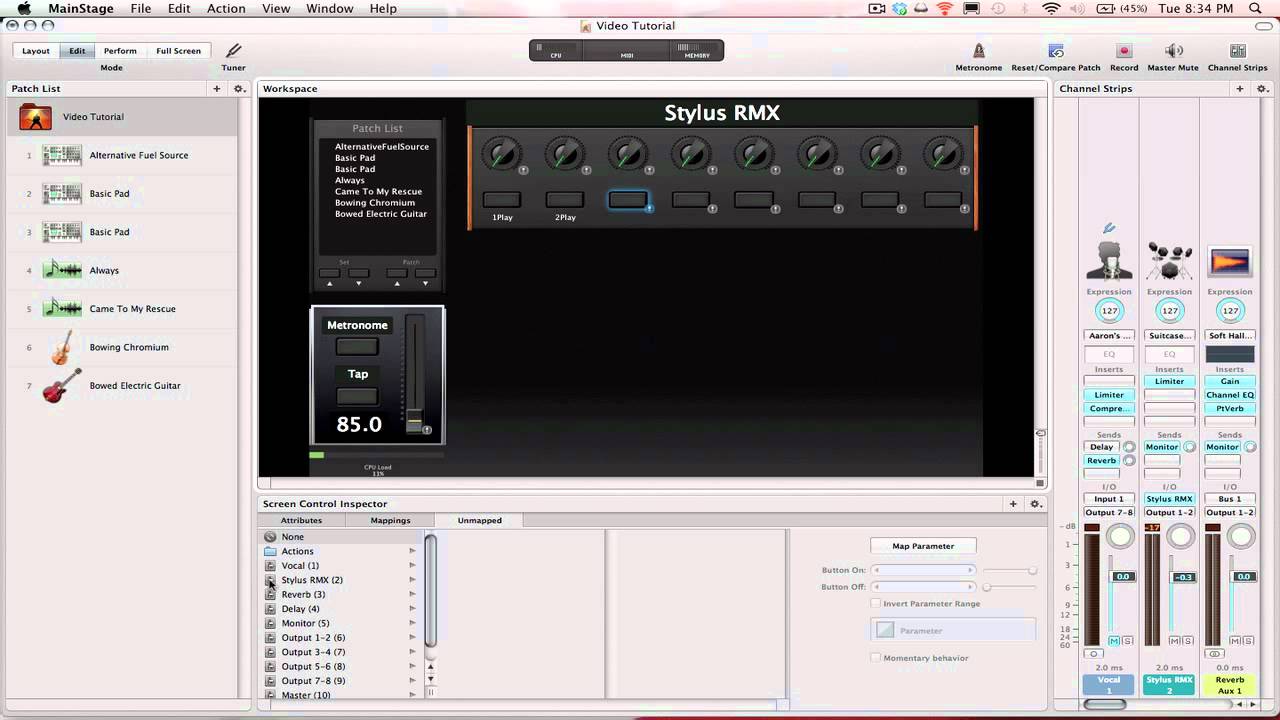The height and width of the screenshot is (720, 1280).
Task: Start recording with the Record icon
Action: [x=1124, y=50]
